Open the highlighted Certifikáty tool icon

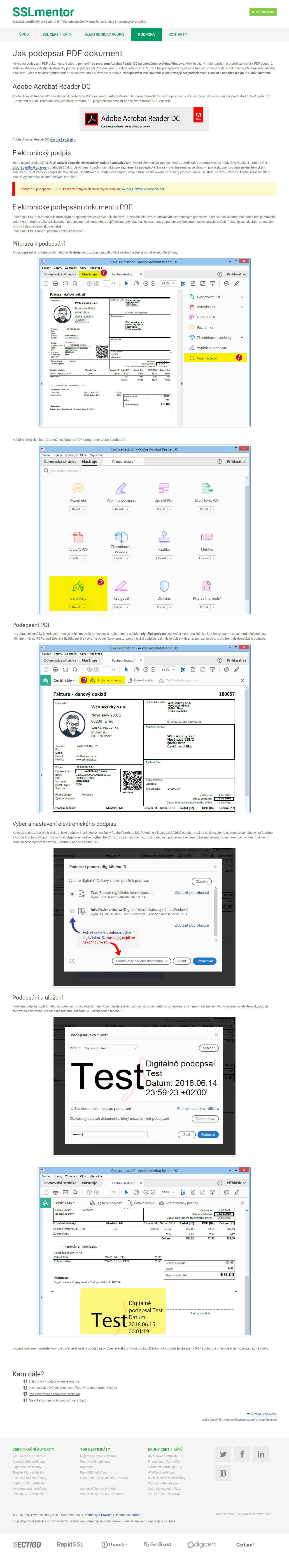pyautogui.click(x=78, y=586)
